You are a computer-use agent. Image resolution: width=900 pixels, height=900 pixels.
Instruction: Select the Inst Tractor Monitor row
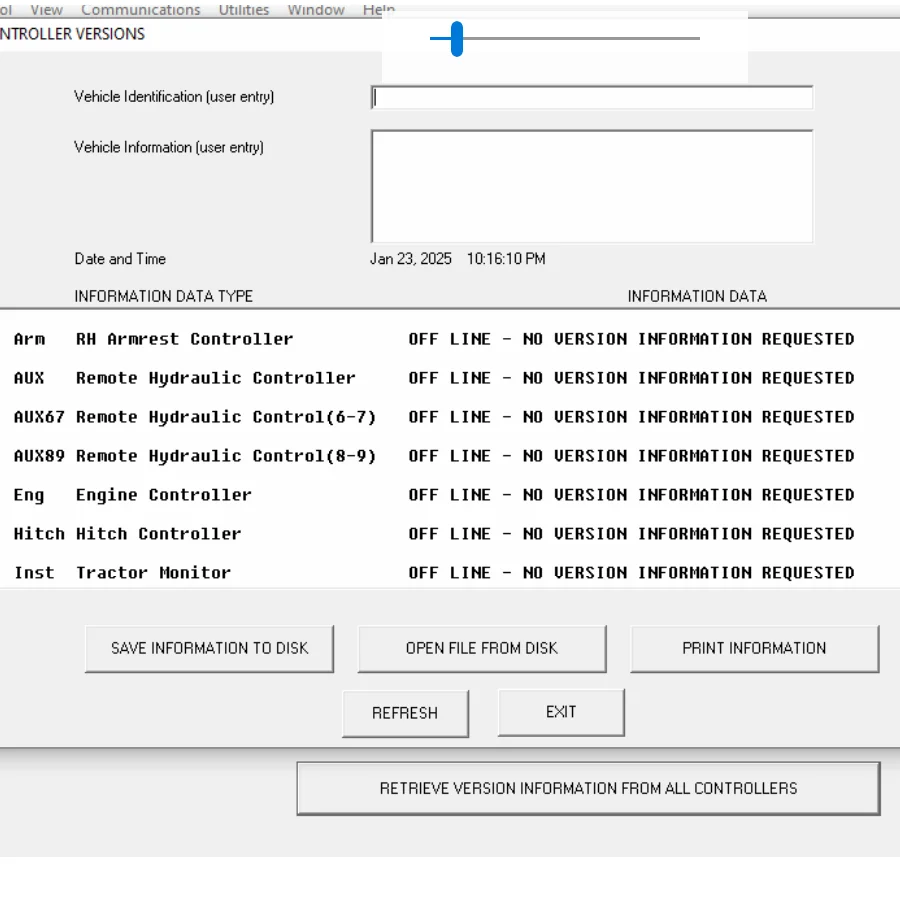[x=434, y=573]
